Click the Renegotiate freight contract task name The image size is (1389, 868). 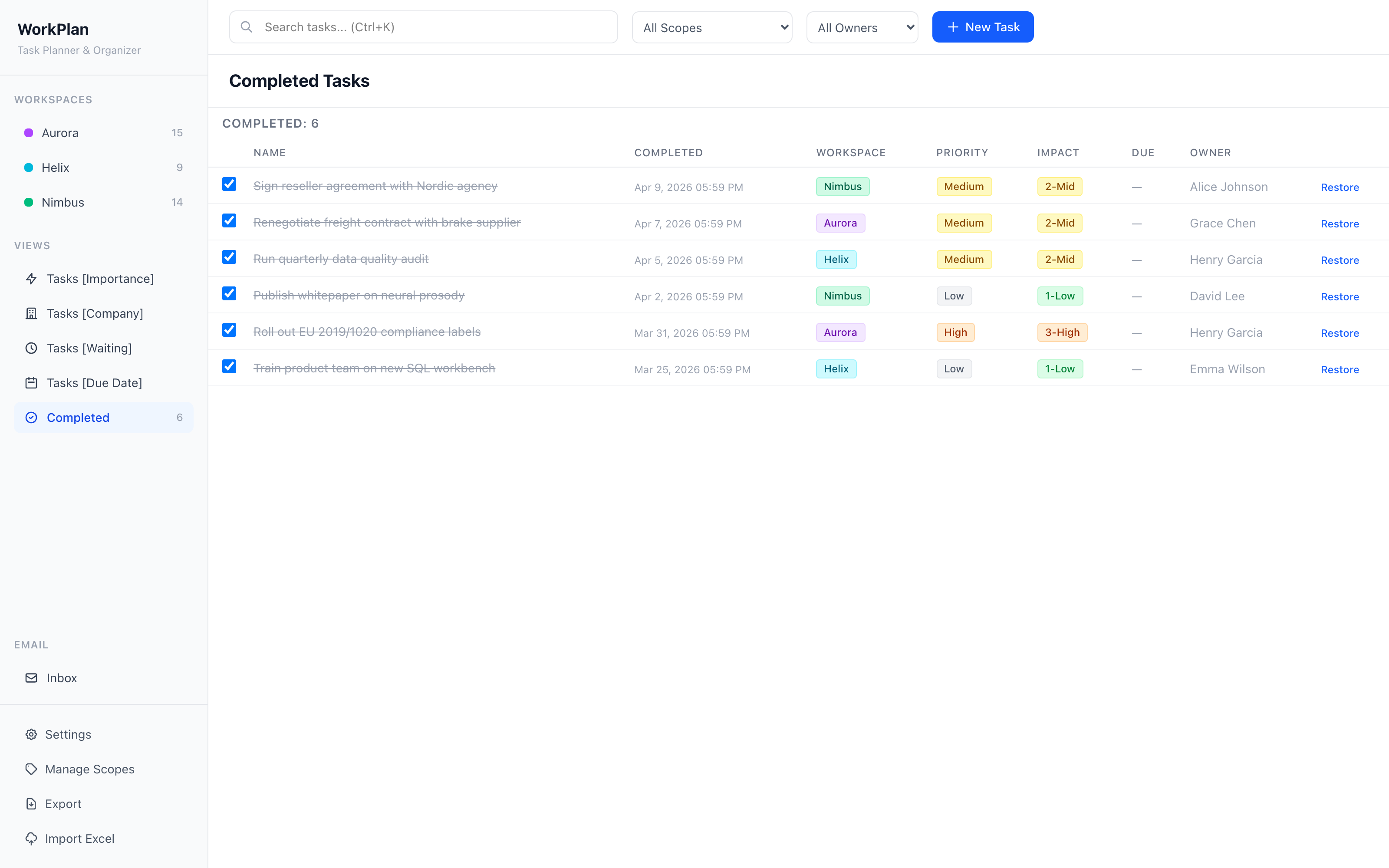pyautogui.click(x=387, y=222)
